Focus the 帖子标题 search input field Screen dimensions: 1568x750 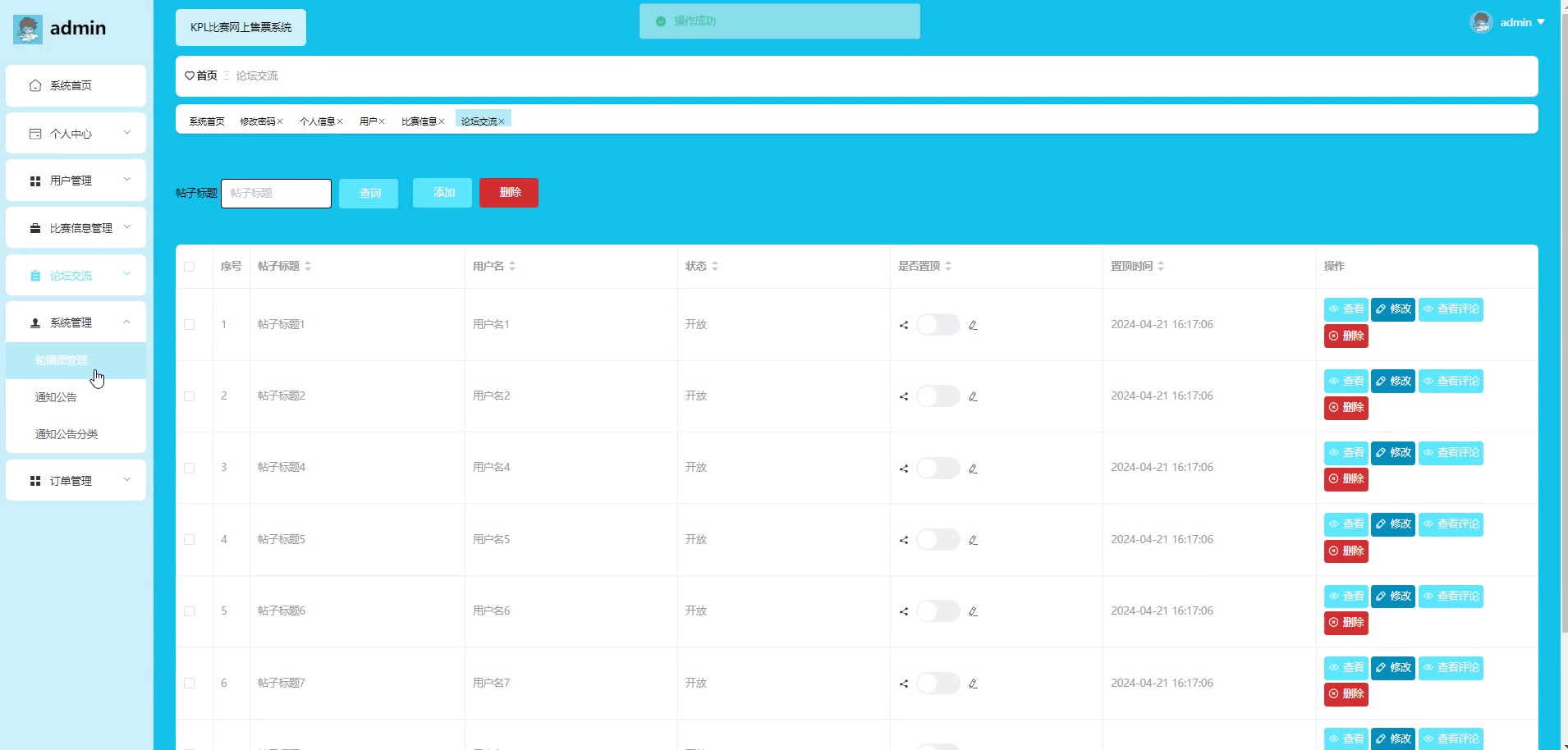click(x=276, y=194)
